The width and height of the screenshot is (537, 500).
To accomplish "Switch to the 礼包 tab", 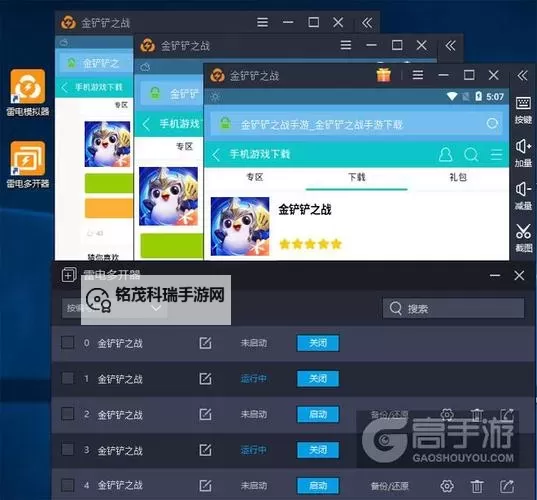I will click(458, 177).
